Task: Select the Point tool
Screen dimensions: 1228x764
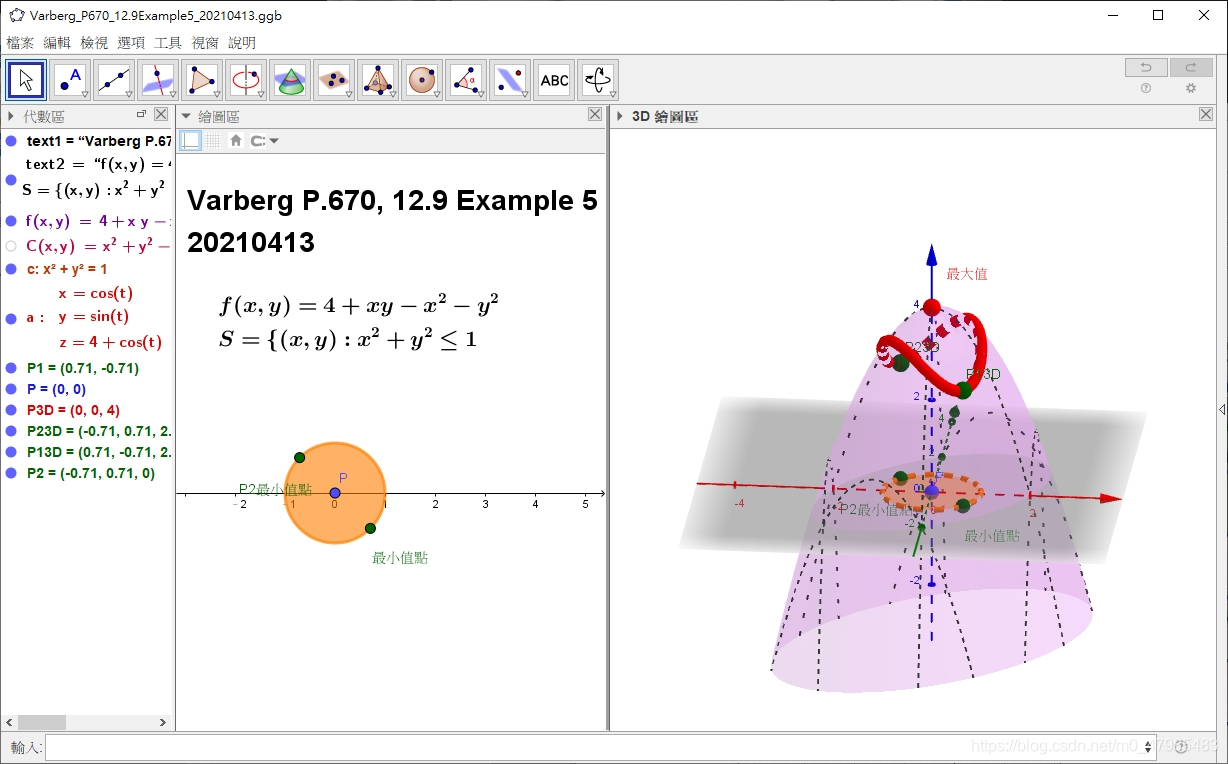Action: pyautogui.click(x=70, y=80)
